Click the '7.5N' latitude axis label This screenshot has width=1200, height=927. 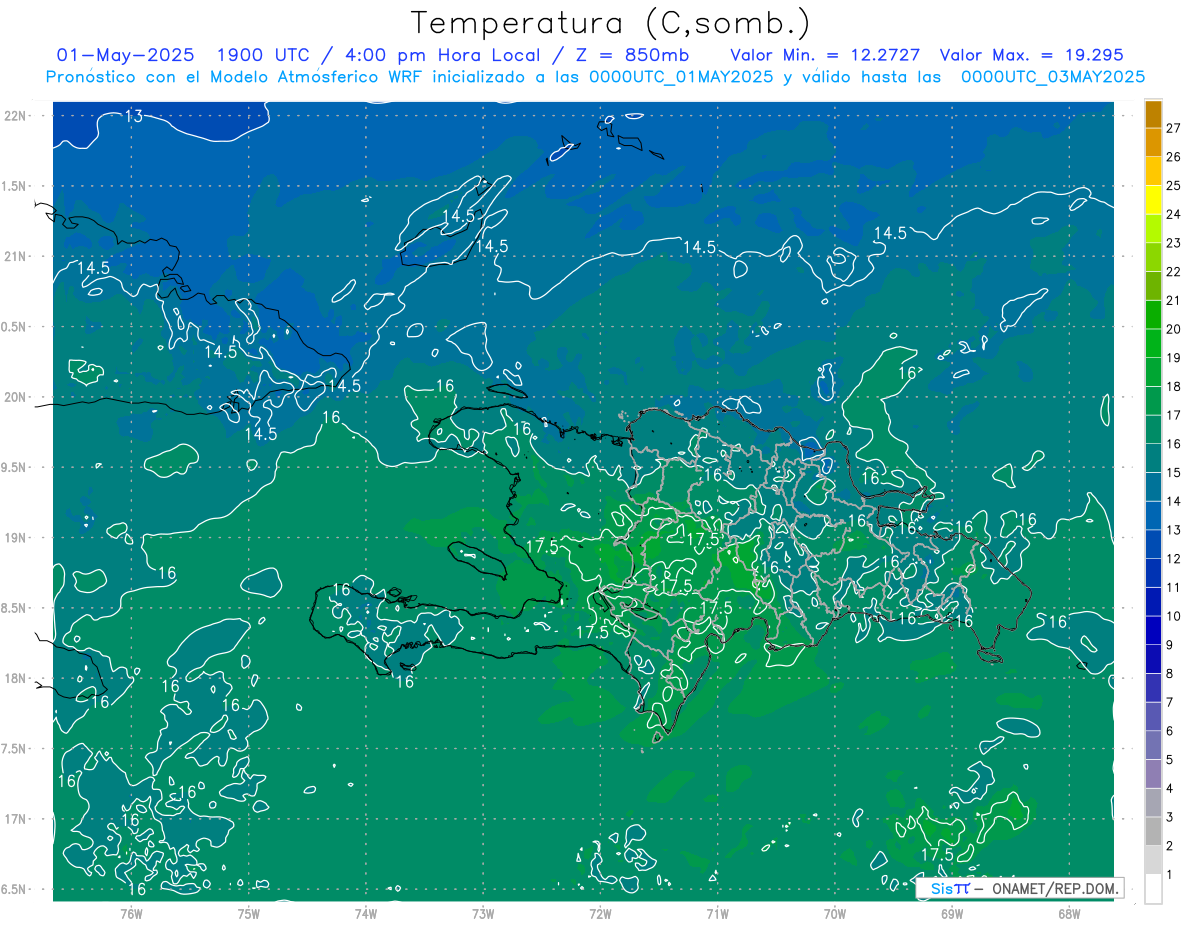click(x=15, y=749)
